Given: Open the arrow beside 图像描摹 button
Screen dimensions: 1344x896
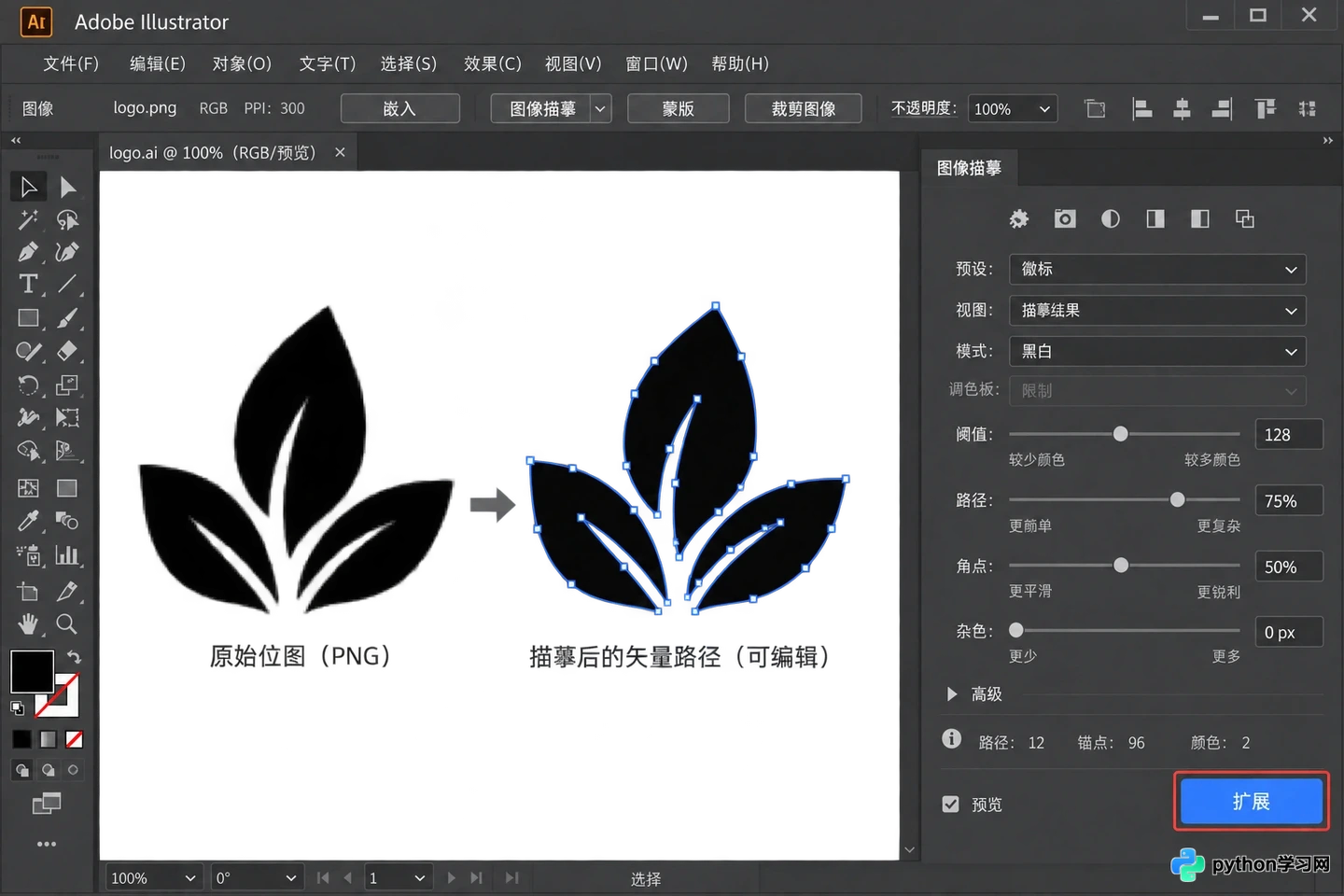Looking at the screenshot, I should point(601,109).
